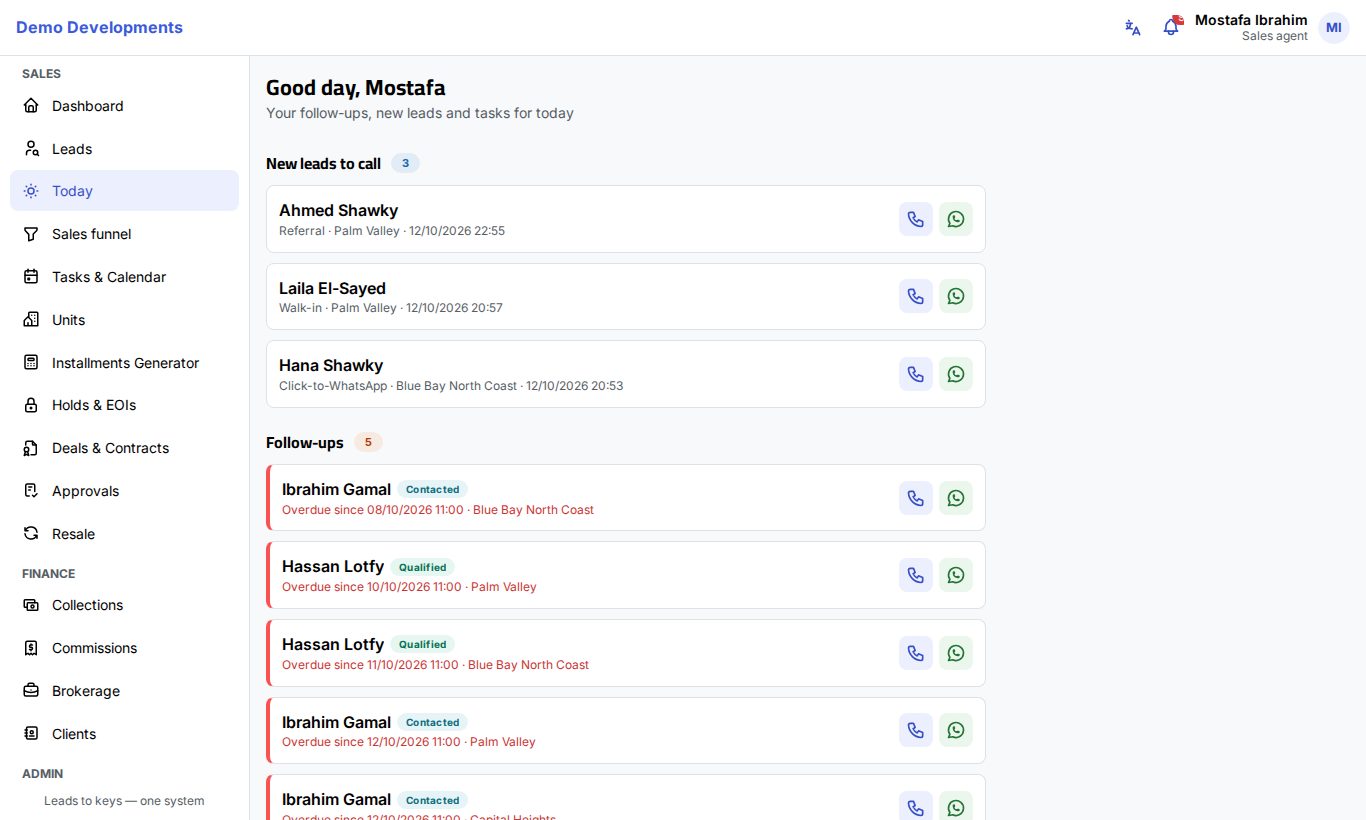The width and height of the screenshot is (1366, 820).
Task: Call Ahmed Shawky using the phone icon
Action: pos(916,219)
